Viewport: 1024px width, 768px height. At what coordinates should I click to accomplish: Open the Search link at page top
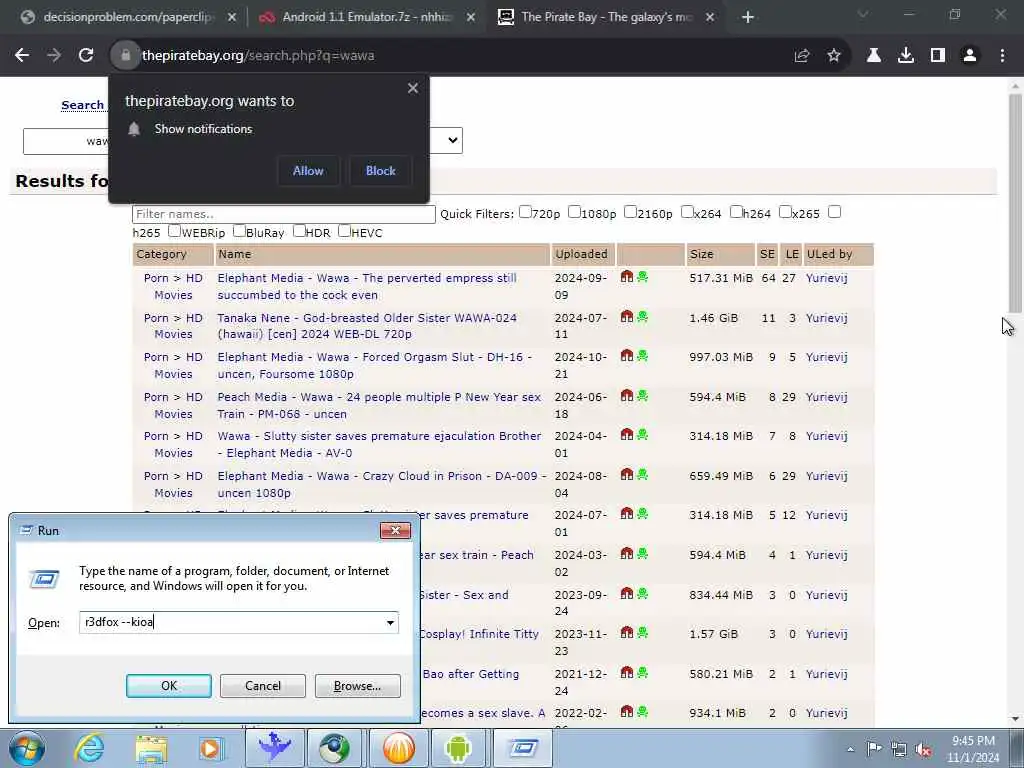(82, 105)
